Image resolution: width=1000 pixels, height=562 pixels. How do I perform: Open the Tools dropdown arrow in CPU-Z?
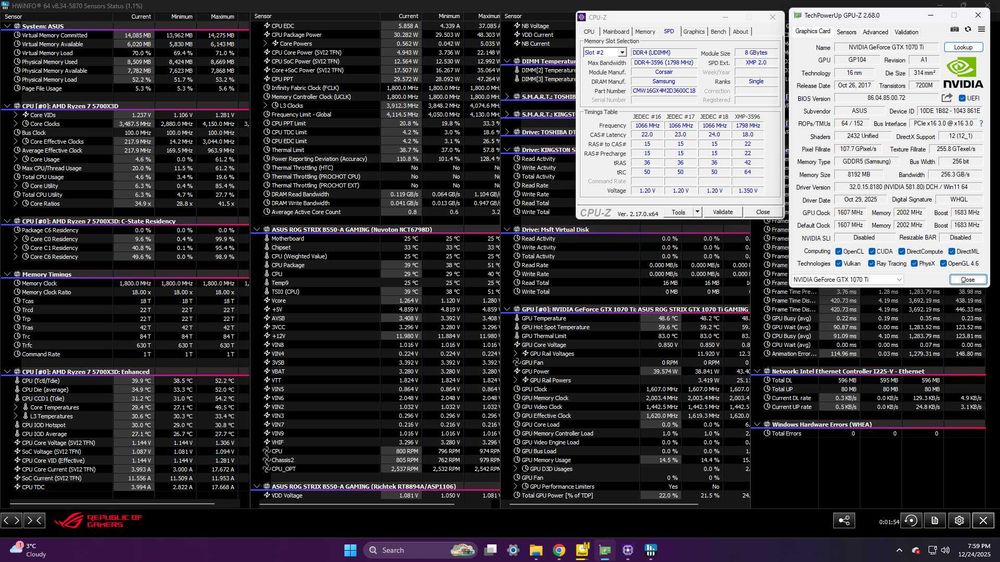click(697, 212)
